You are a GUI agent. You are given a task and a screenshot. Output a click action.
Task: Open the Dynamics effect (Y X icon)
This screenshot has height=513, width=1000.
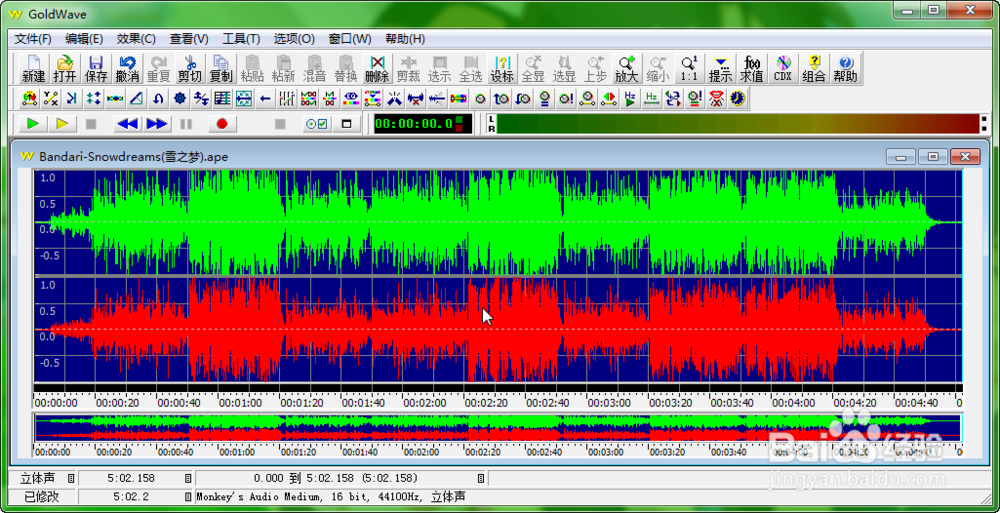51,98
